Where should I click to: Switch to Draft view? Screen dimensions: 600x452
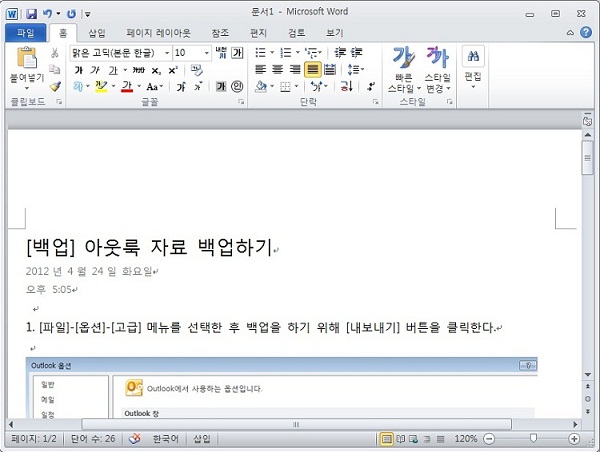(440, 439)
